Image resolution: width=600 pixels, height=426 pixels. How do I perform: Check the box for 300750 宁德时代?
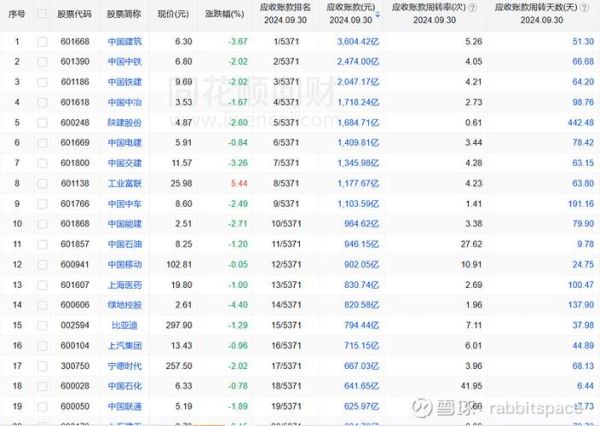tap(42, 366)
